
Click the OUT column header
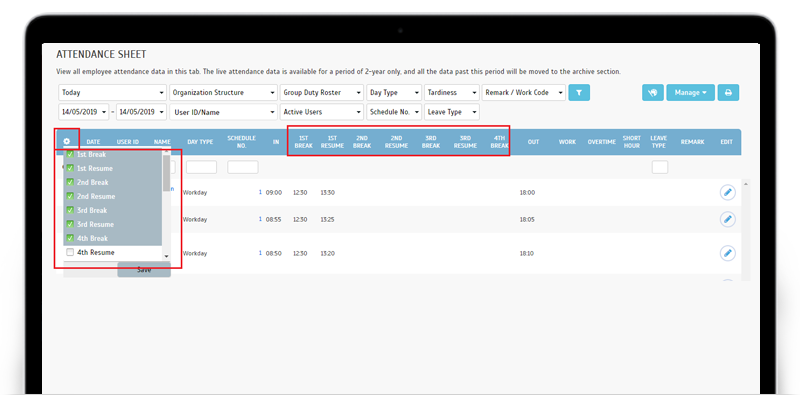click(533, 142)
